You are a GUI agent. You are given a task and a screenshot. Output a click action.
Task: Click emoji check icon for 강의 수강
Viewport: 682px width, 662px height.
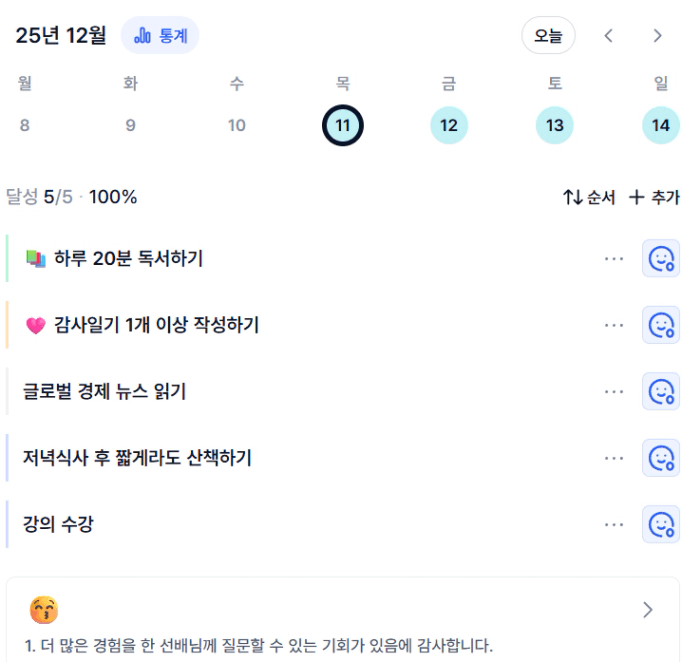[660, 524]
